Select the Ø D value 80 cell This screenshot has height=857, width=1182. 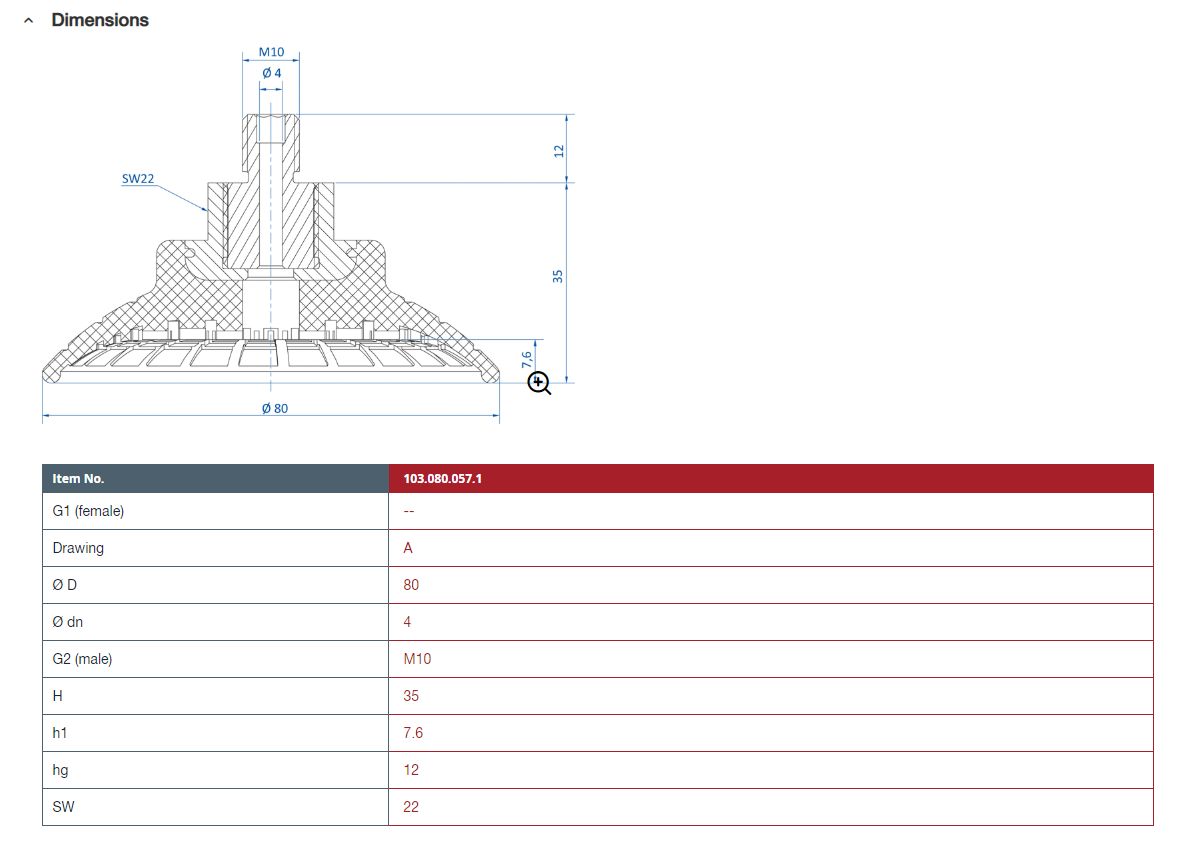411,585
